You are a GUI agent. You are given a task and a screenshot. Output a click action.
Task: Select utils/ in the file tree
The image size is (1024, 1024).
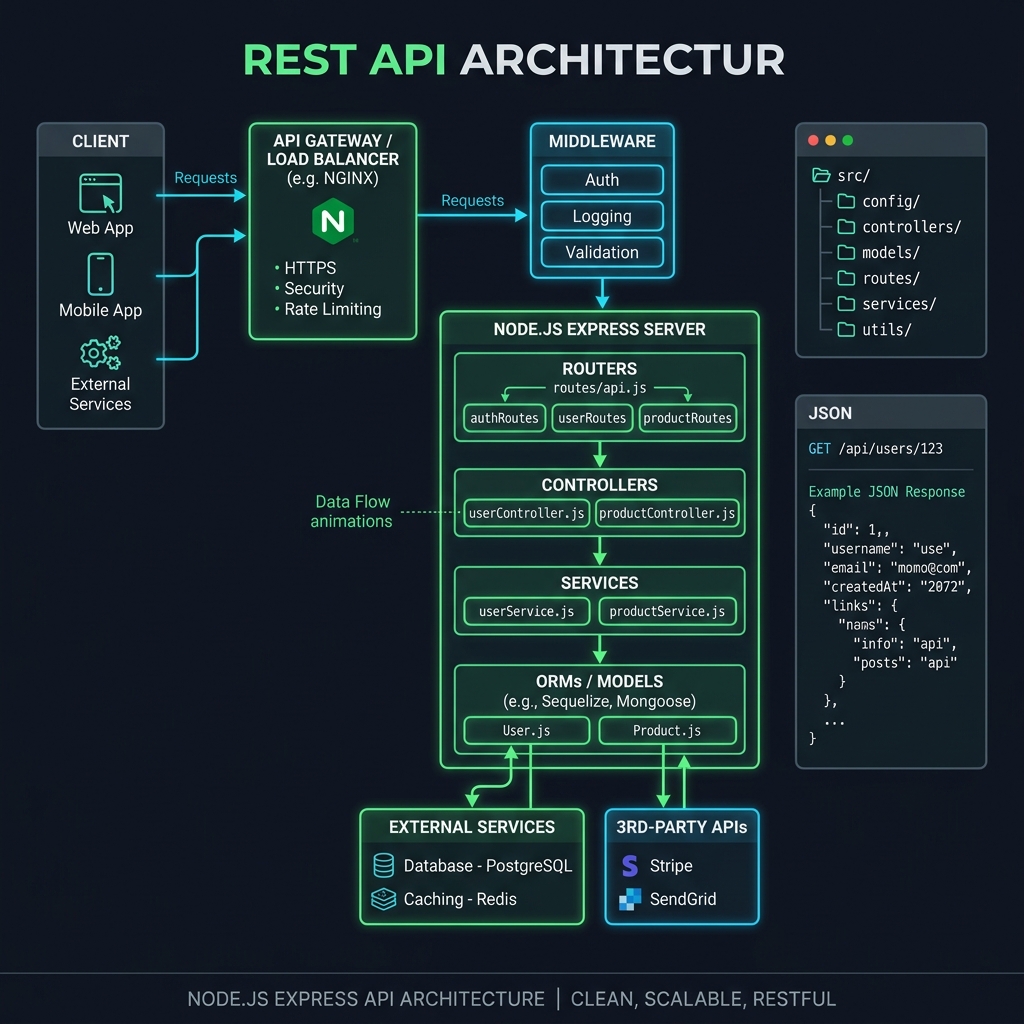pos(874,329)
